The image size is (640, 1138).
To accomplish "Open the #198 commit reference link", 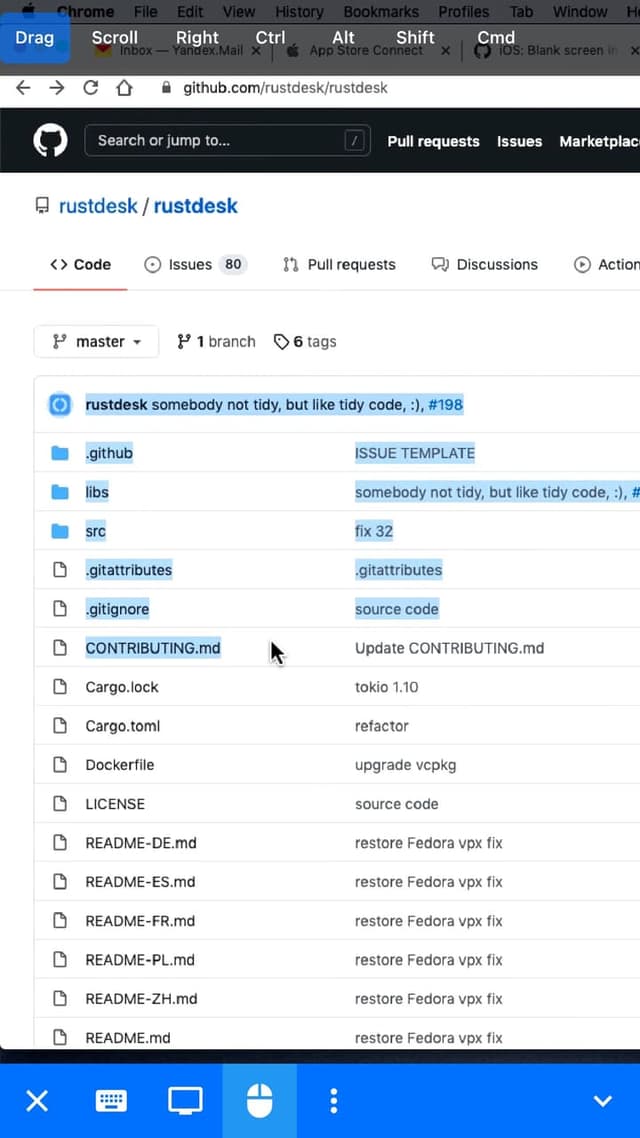I will (x=446, y=404).
